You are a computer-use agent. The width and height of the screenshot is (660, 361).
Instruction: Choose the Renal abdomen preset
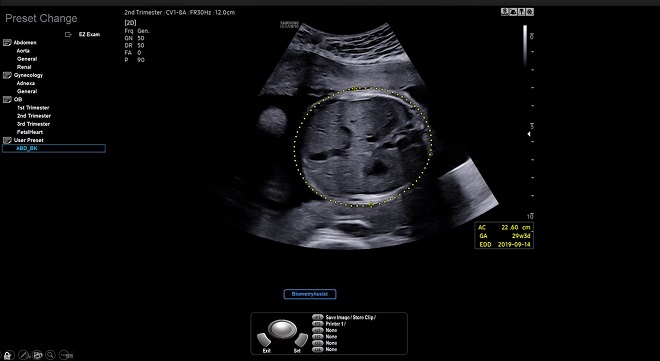coord(24,67)
